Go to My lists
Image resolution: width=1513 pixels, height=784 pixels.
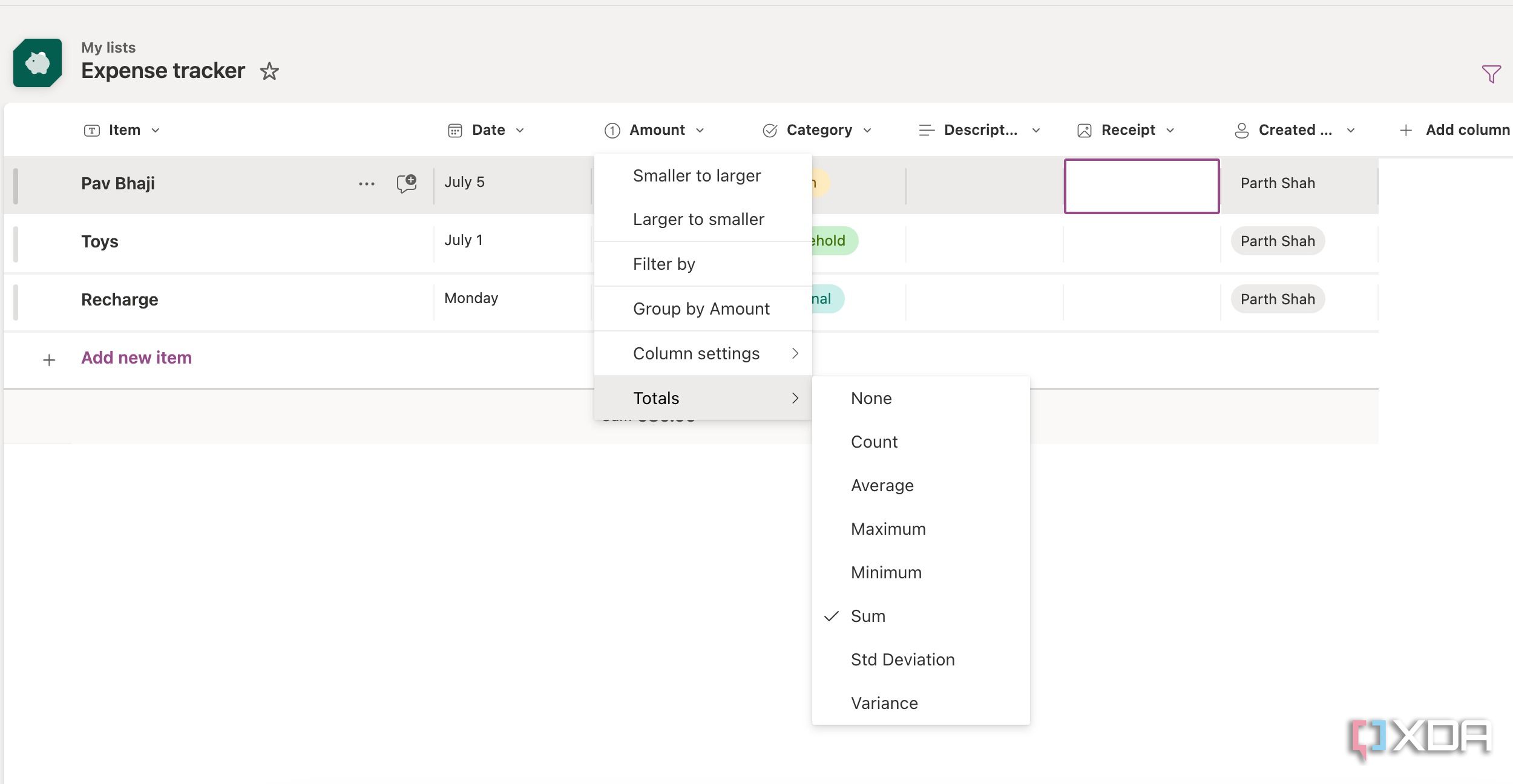pos(108,47)
